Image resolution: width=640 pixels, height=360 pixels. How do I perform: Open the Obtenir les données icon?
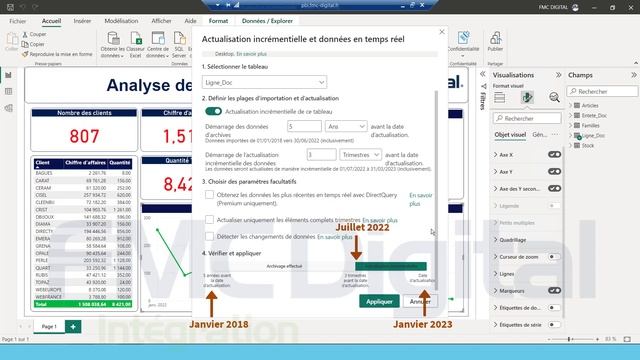(113, 38)
